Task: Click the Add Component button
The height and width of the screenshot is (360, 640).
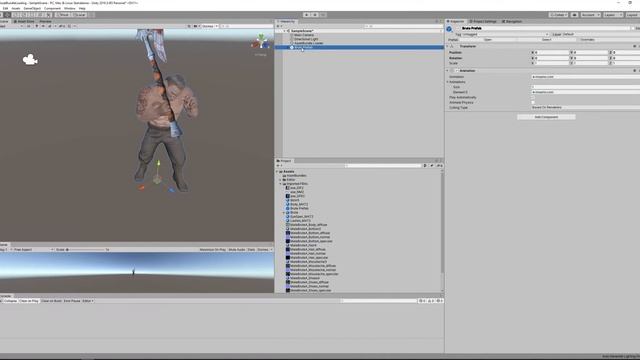Action: pos(546,117)
